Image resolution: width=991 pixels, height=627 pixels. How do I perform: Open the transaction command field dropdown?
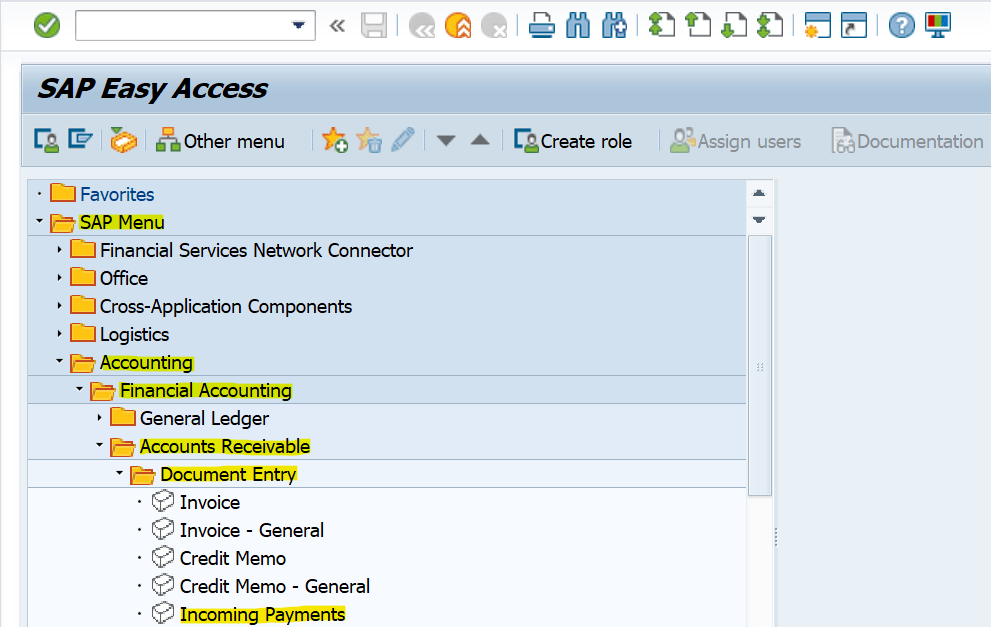point(298,26)
